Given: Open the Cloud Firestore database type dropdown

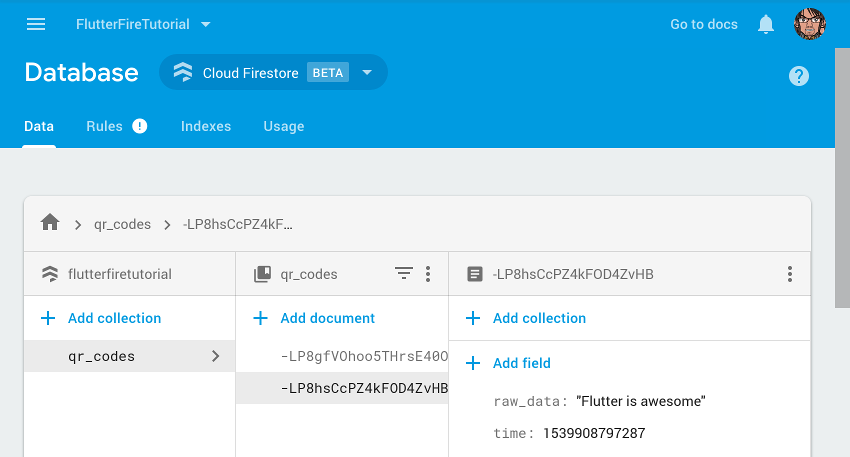Looking at the screenshot, I should [367, 72].
